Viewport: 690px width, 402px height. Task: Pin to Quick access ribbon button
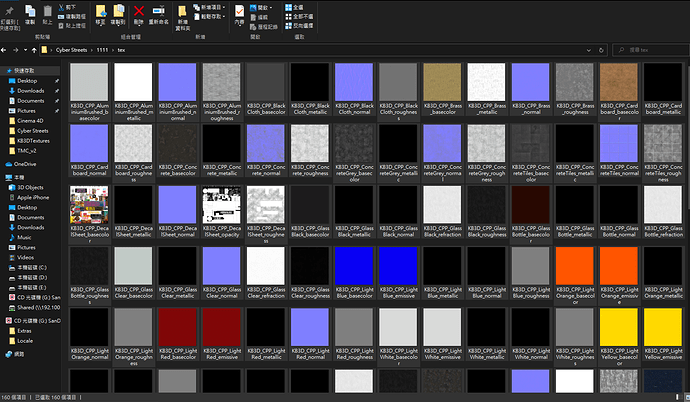tap(9, 17)
